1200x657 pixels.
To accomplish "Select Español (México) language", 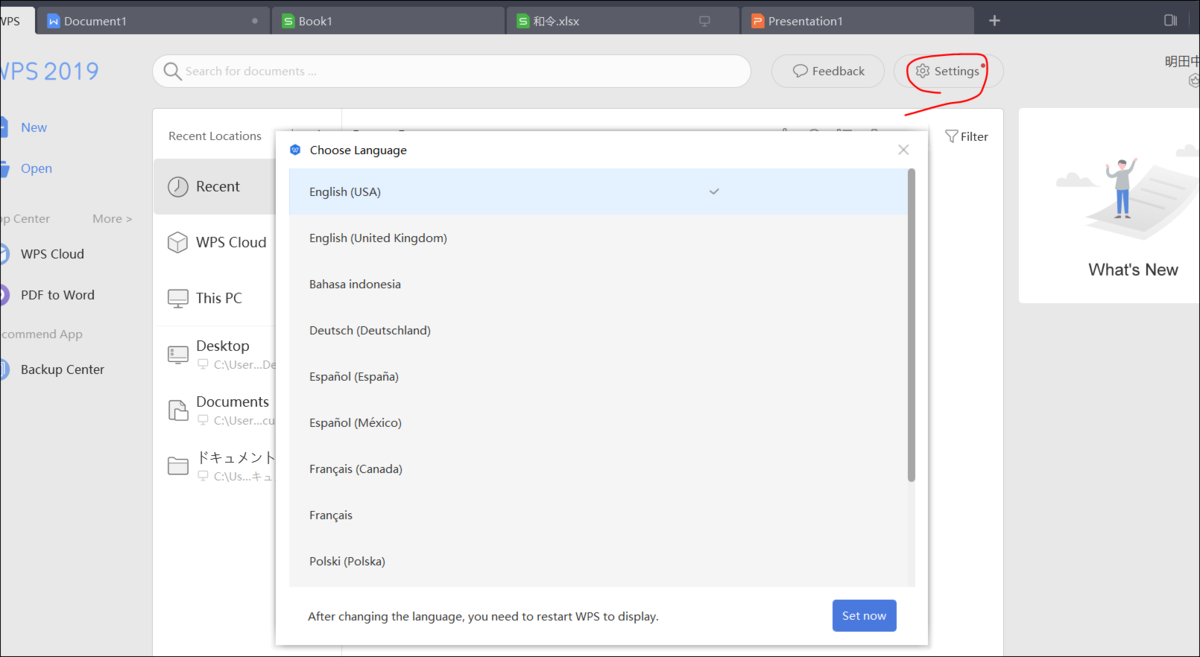I will [598, 422].
